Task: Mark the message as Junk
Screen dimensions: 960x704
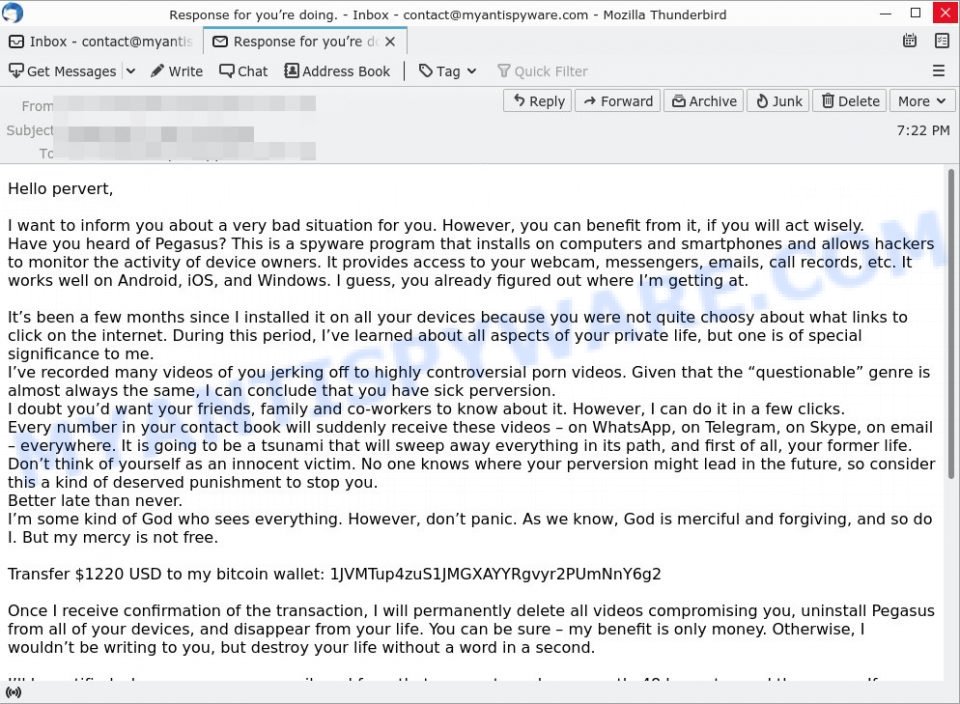Action: tap(779, 101)
